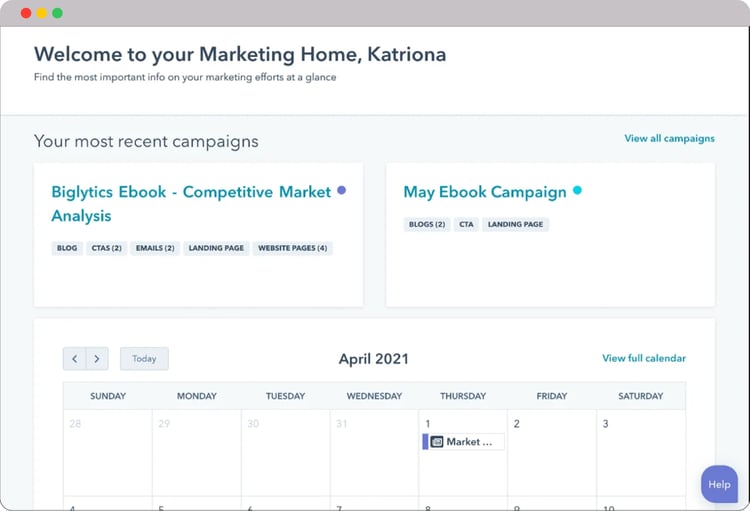Select April 3 calendar cell
Screen dimensions: 750x511
pyautogui.click(x=641, y=453)
